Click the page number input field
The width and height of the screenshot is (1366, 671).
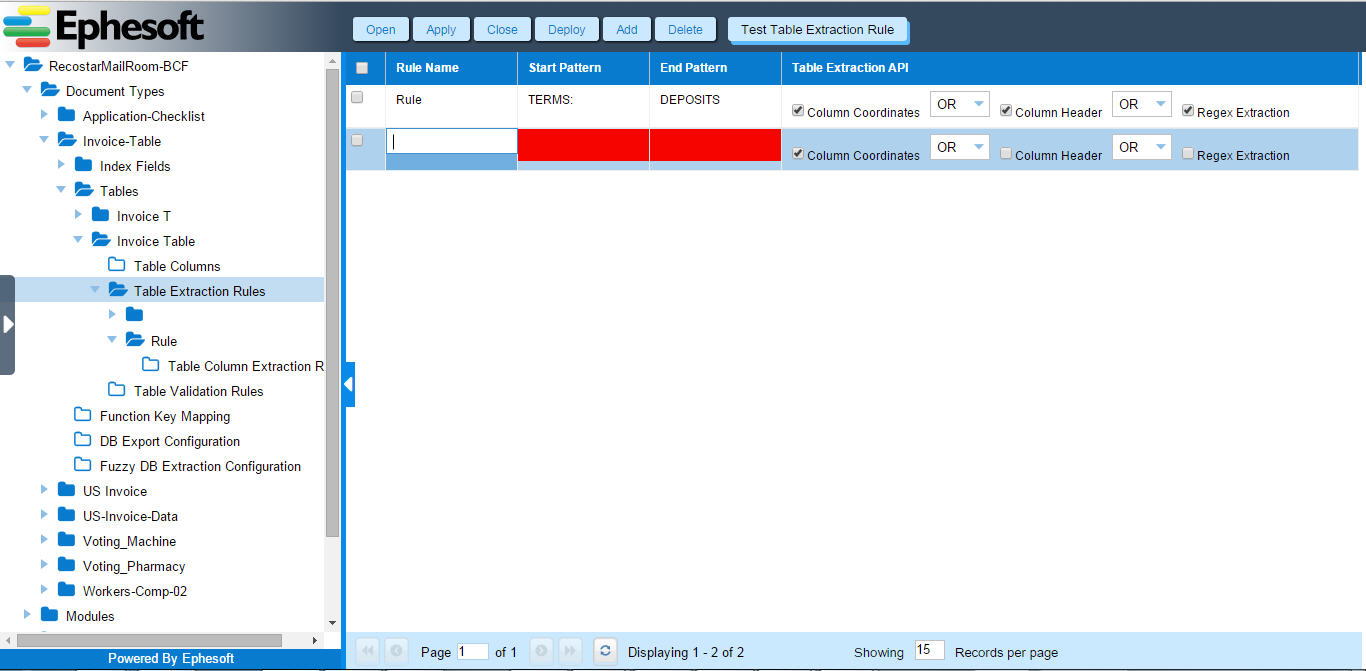(x=473, y=651)
